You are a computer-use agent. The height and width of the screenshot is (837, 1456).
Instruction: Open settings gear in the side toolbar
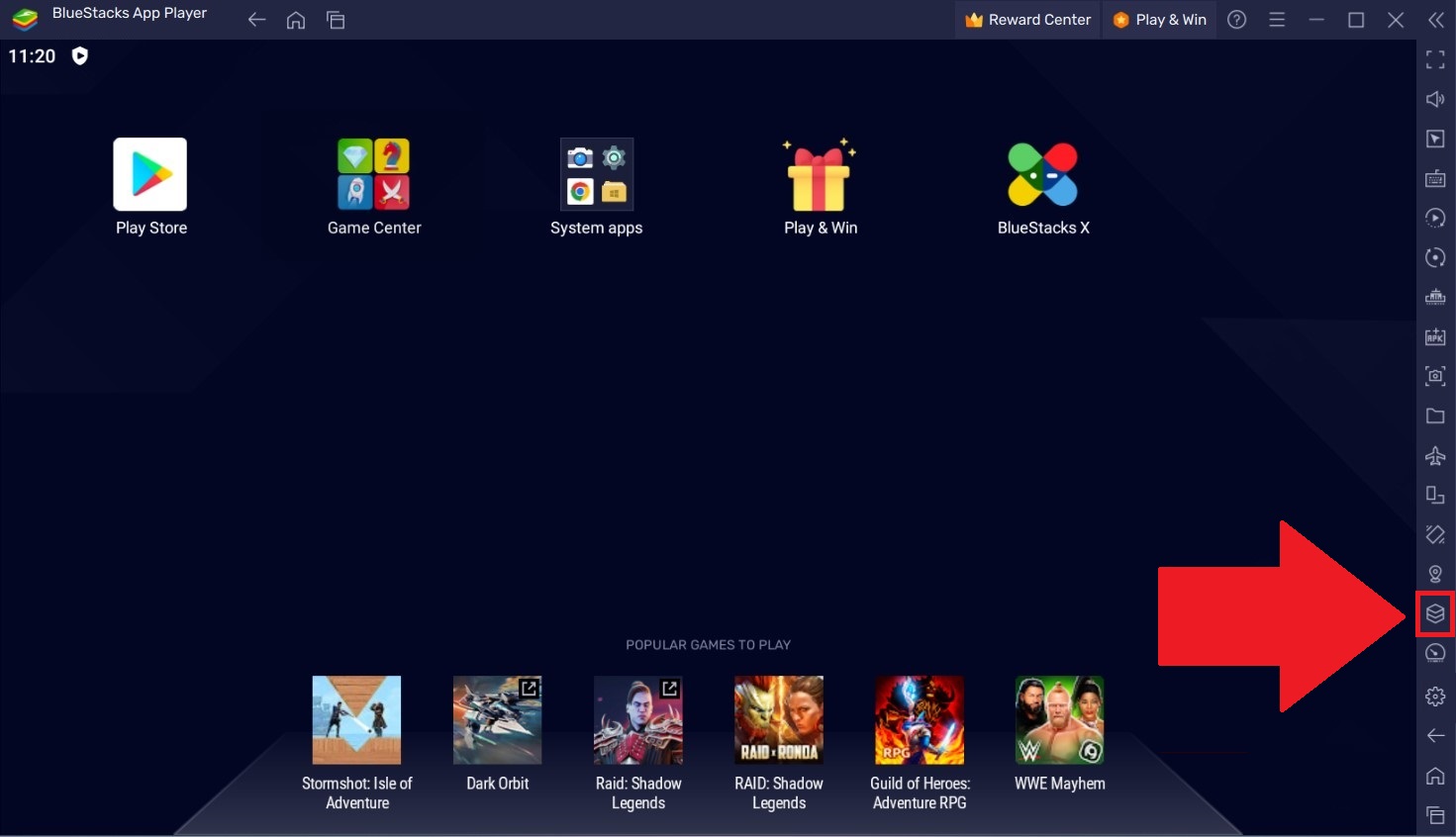click(1435, 697)
